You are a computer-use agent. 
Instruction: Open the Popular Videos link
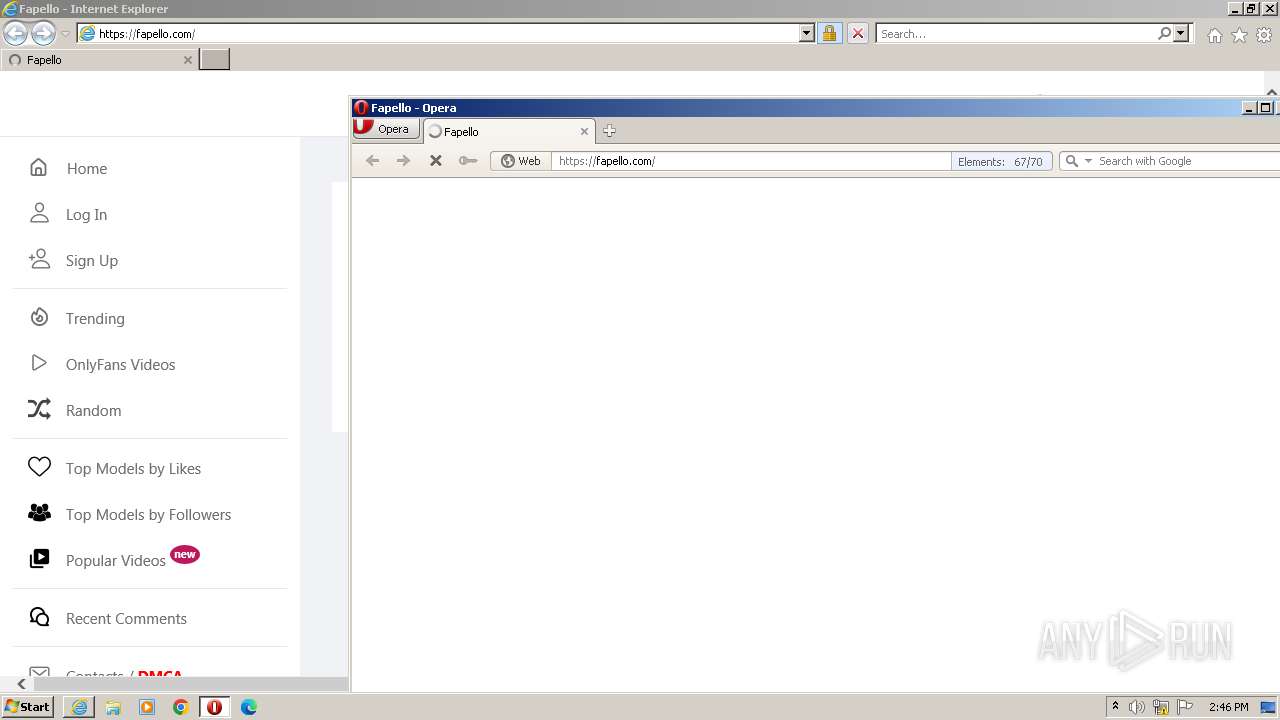[x=115, y=560]
